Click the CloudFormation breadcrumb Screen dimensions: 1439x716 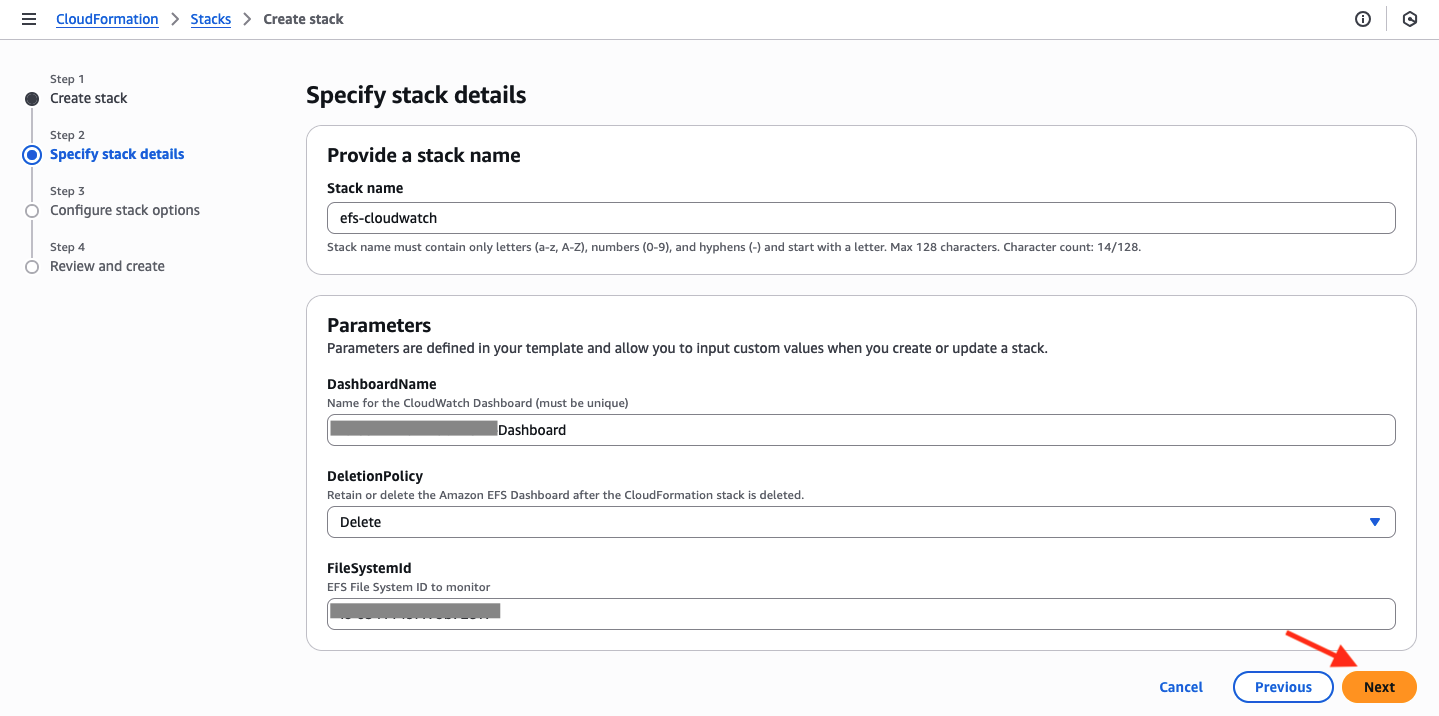point(107,18)
